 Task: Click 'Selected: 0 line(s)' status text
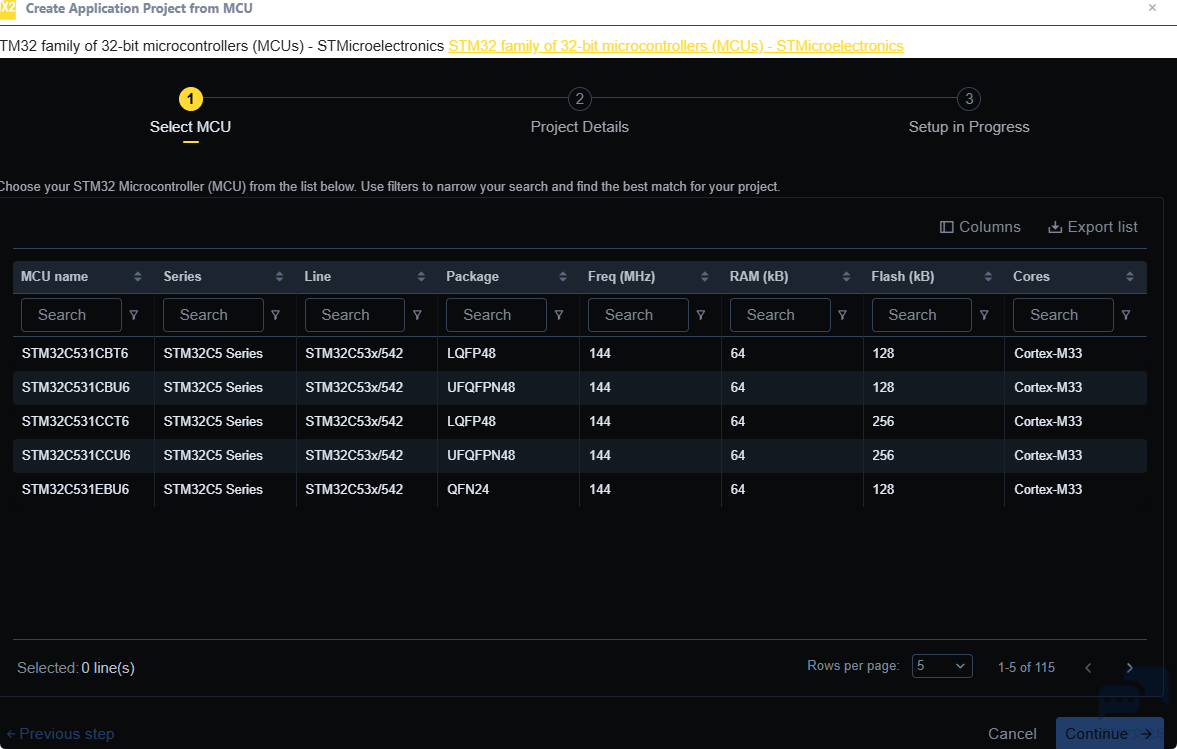[76, 668]
